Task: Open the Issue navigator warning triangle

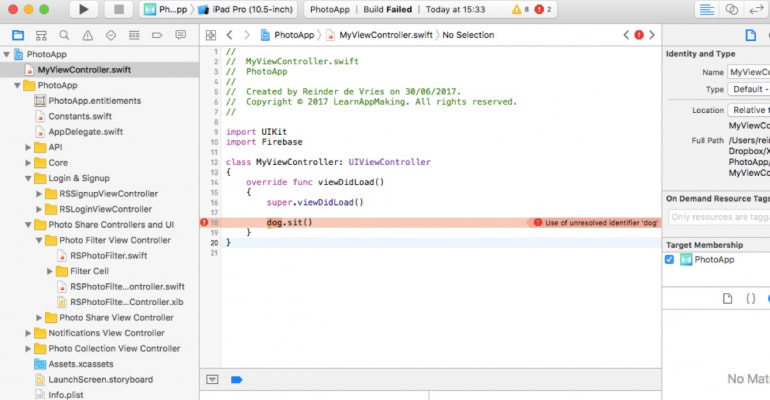Action: tap(87, 35)
